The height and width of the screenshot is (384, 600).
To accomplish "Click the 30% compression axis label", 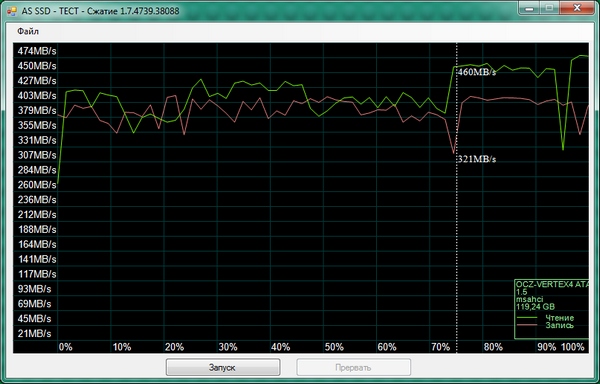I will pyautogui.click(x=228, y=347).
